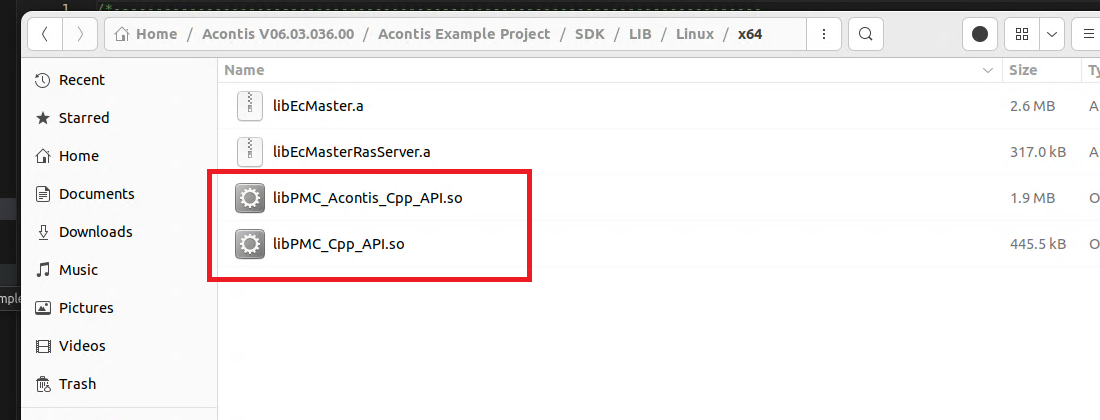Open the search button with magnifier icon
This screenshot has width=1100, height=420.
pos(865,34)
